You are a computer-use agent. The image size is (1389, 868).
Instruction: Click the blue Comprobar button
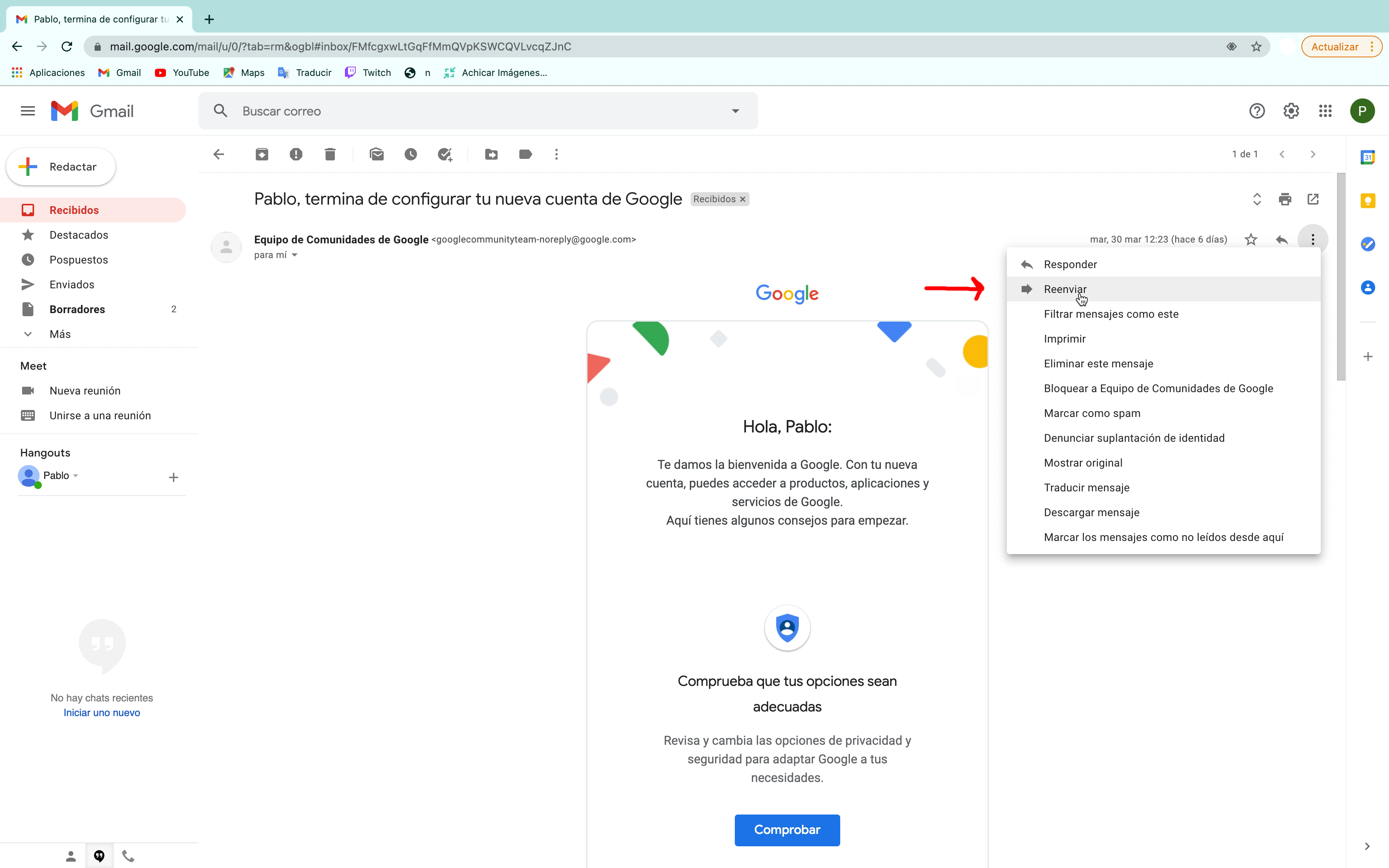[787, 830]
